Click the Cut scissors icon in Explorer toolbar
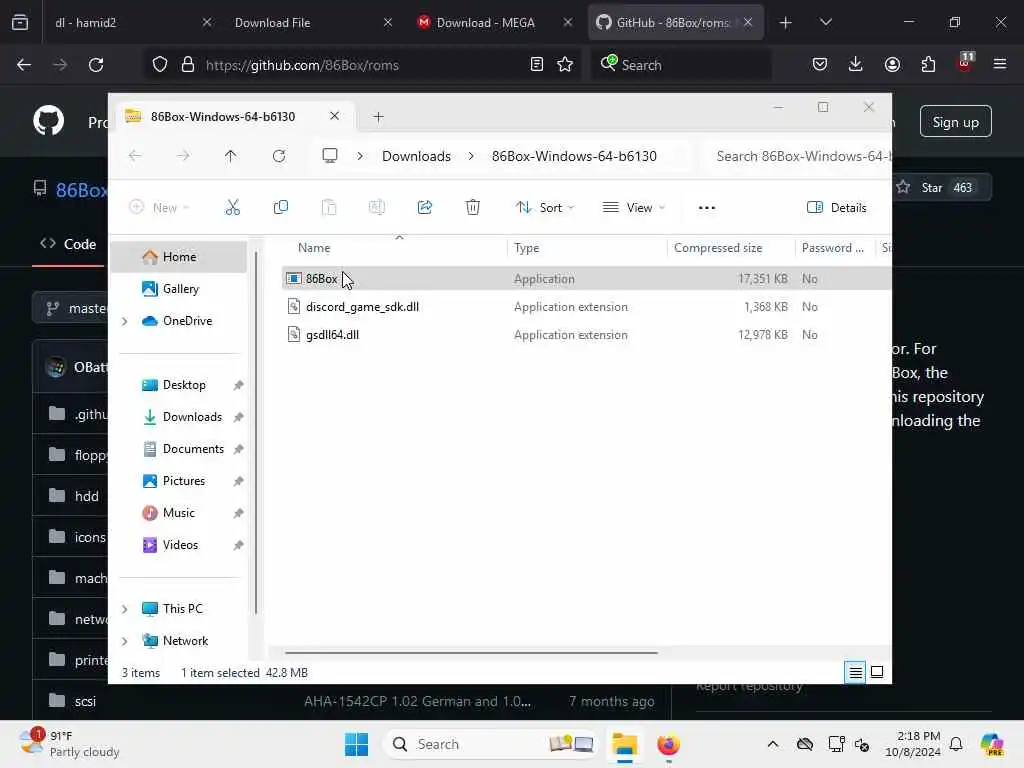Screen dimensions: 1024x768 pos(232,208)
